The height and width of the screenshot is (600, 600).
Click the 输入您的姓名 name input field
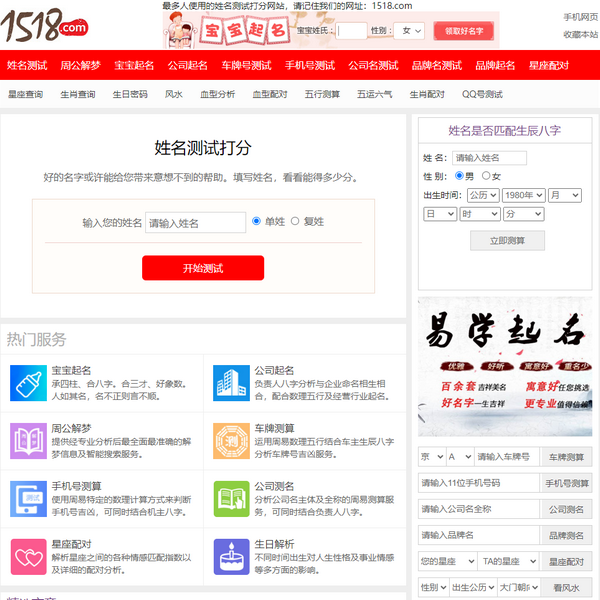point(195,223)
